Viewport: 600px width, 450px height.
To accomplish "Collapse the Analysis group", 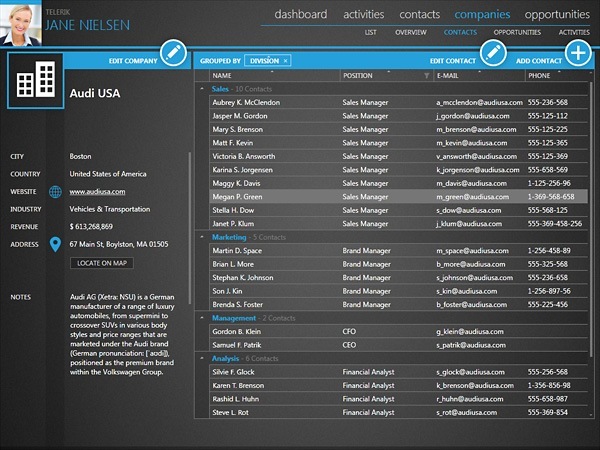I will pos(204,358).
